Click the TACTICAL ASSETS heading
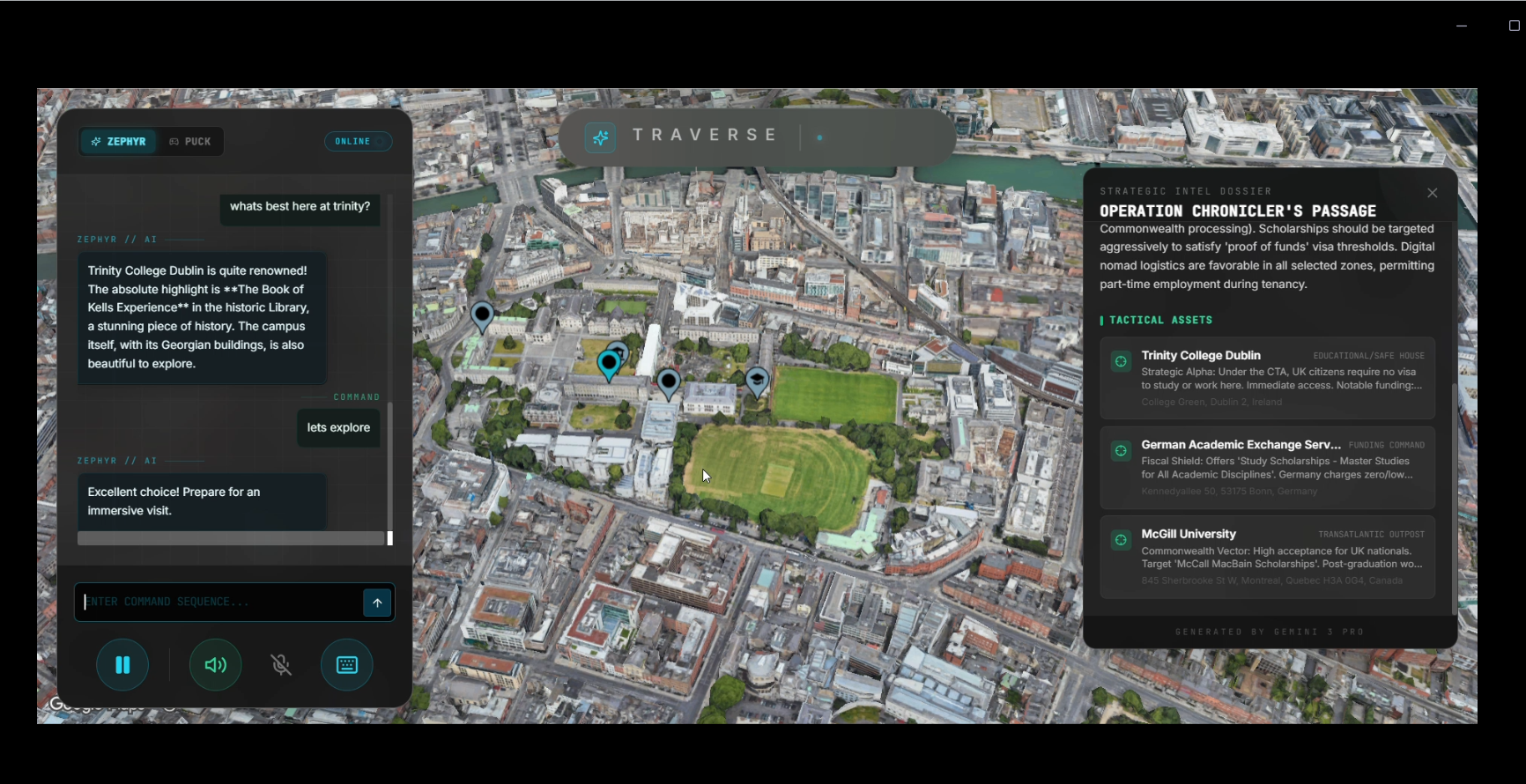Screen dimensions: 1526x784 (1160, 321)
